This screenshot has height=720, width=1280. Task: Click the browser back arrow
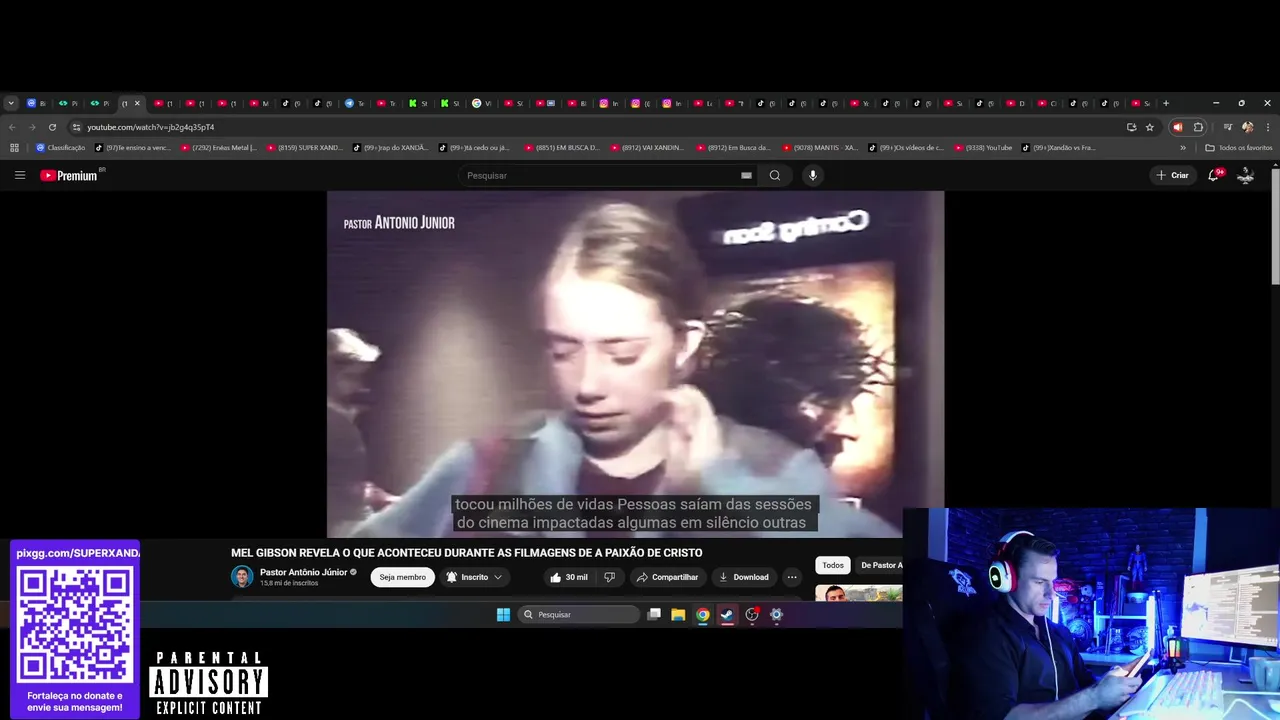click(x=12, y=127)
